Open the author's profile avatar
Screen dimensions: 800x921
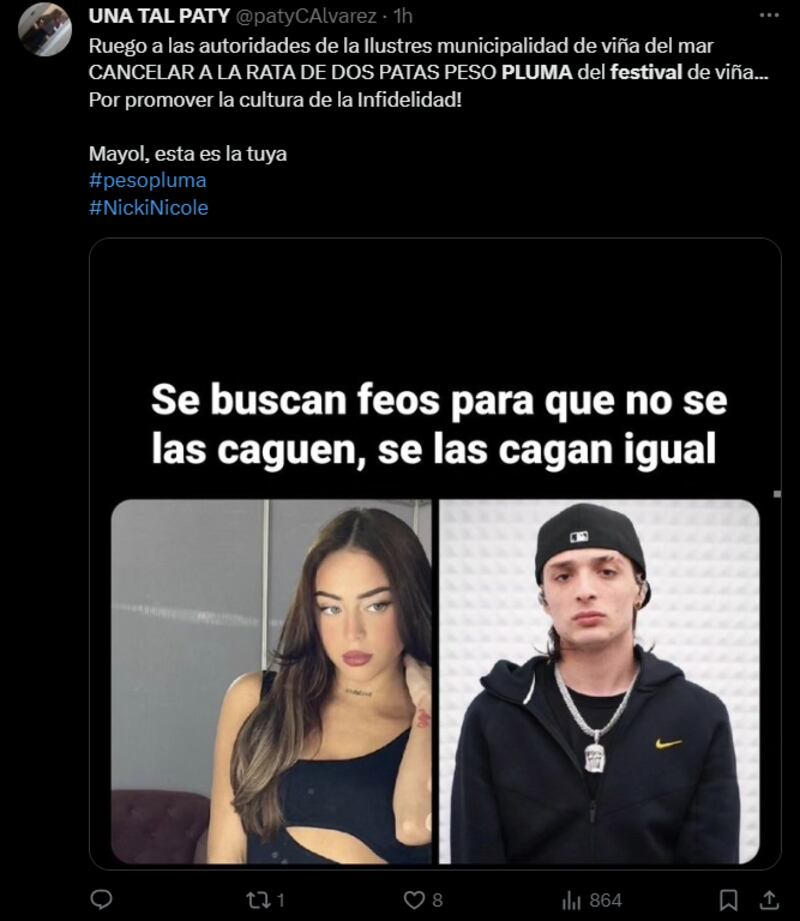(x=45, y=29)
